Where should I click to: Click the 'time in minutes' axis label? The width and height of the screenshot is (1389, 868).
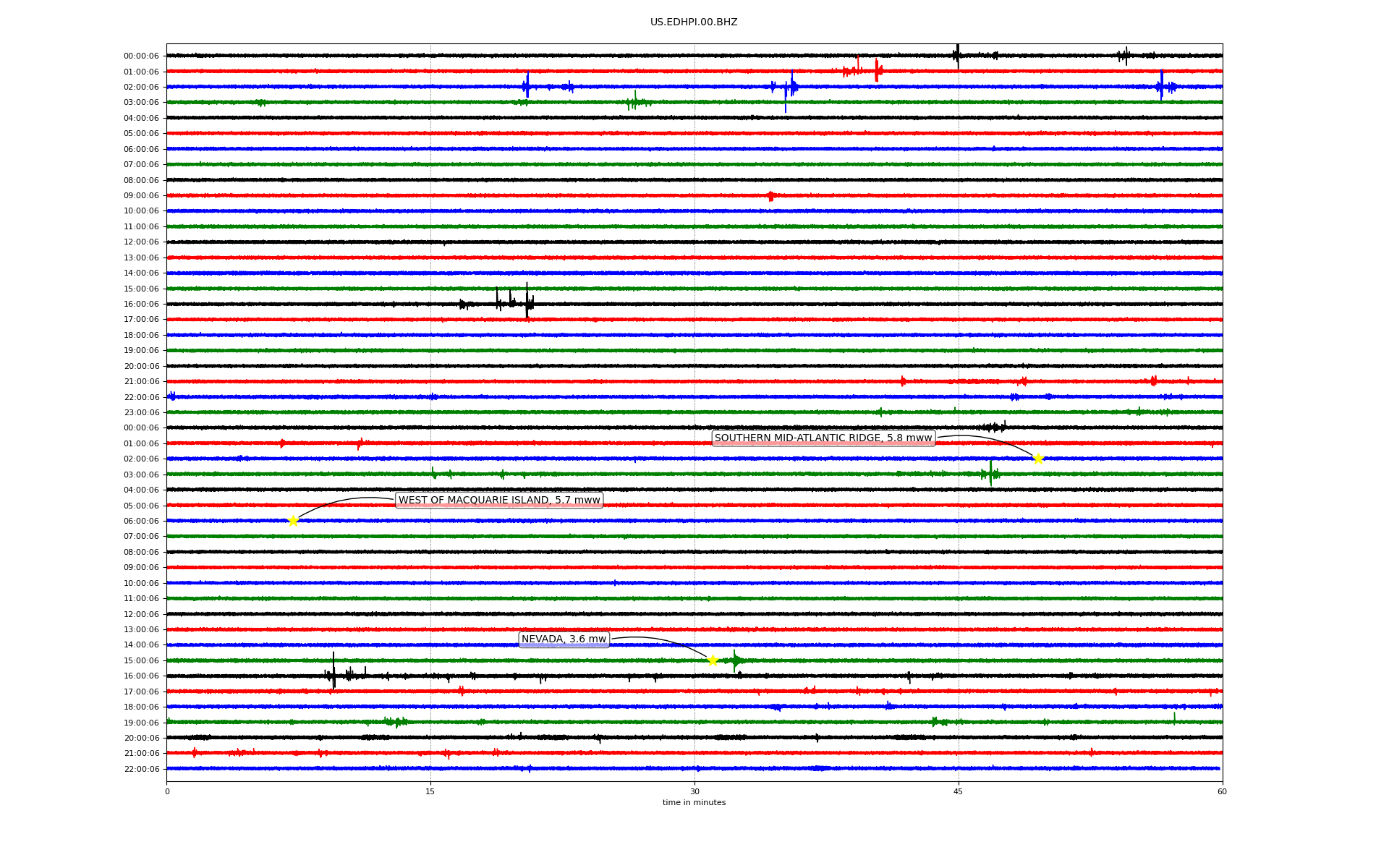(x=694, y=803)
